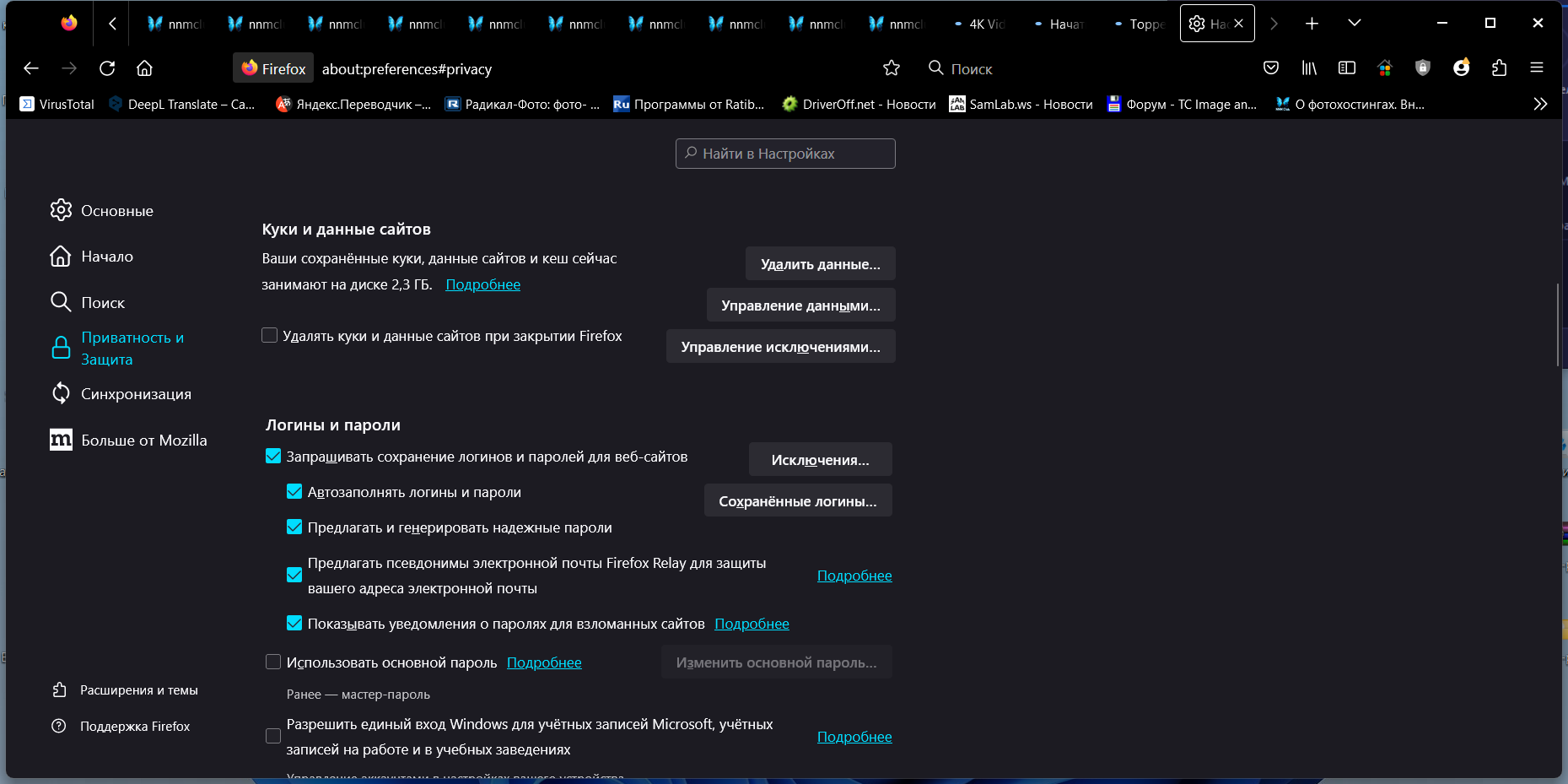The image size is (1568, 784).
Task: Open Подробнее link for Firefox Relay
Action: pyautogui.click(x=854, y=576)
